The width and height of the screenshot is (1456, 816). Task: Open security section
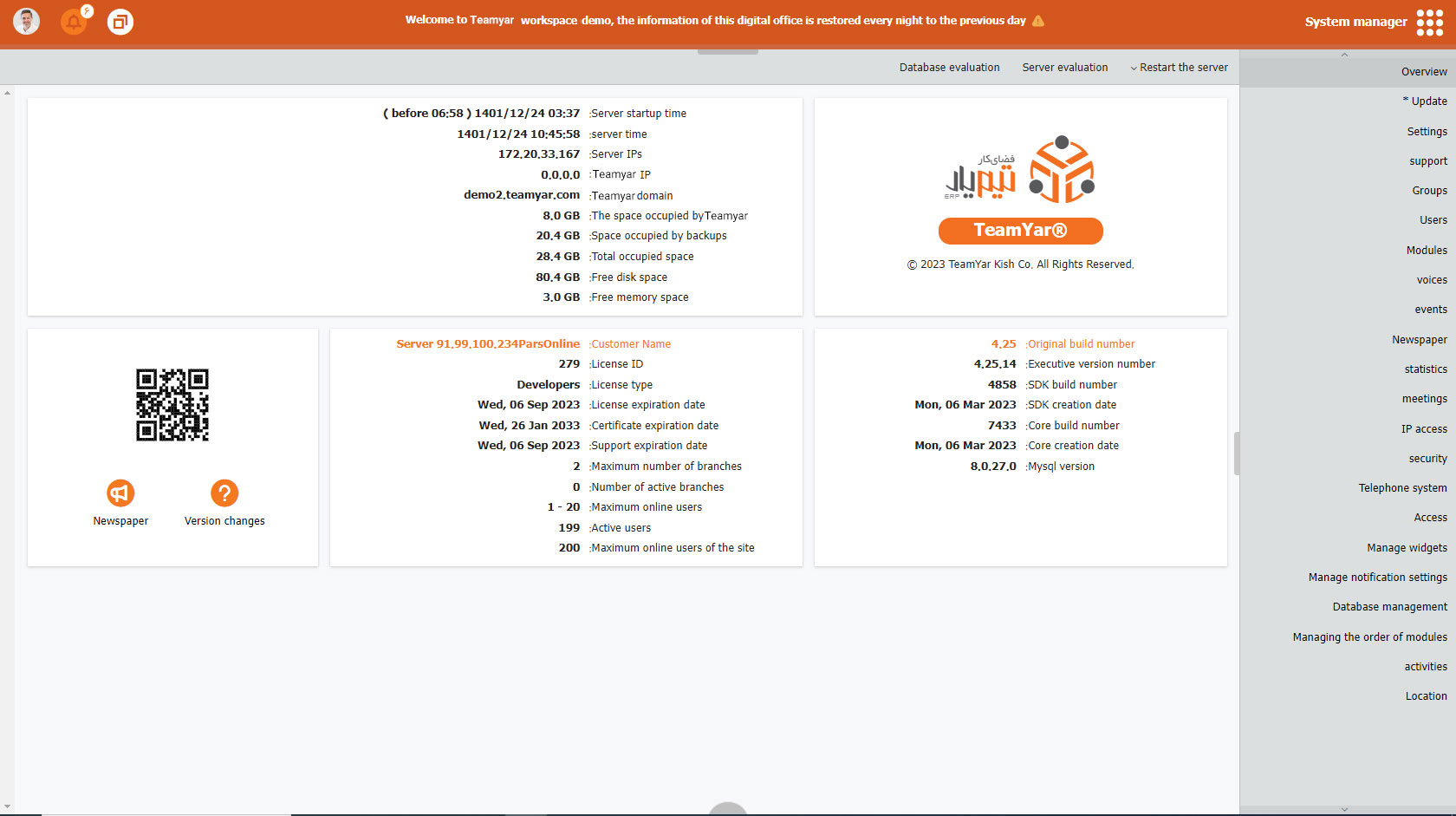coord(1428,459)
